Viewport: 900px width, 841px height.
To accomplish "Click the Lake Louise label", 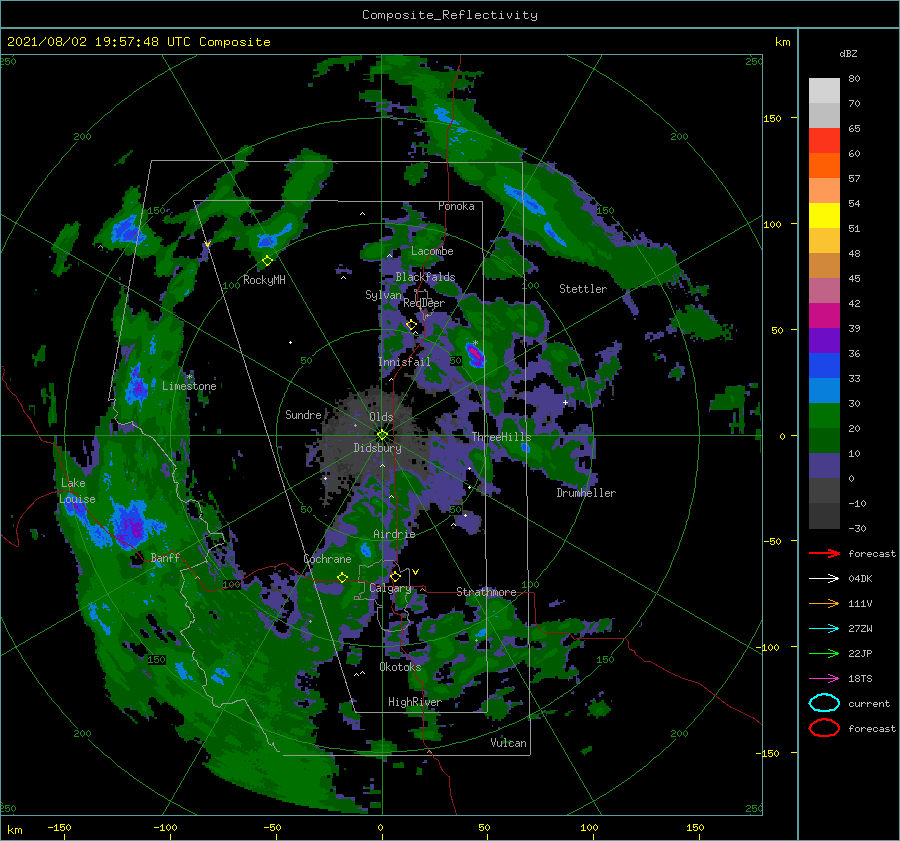I will pyautogui.click(x=77, y=491).
